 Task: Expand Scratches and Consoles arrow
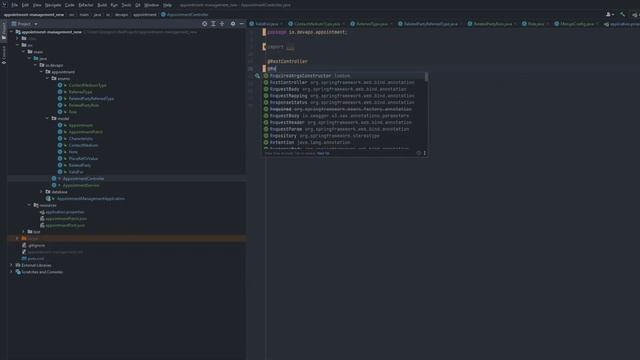tap(12, 272)
